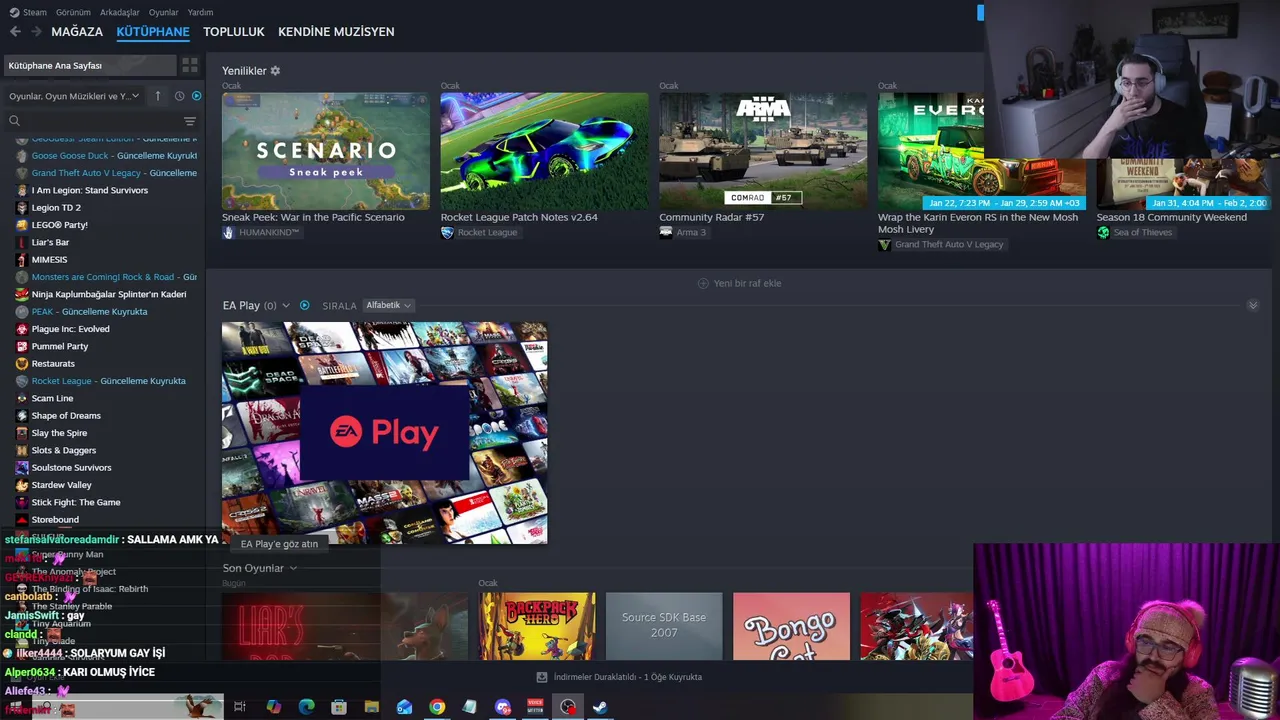
Task: Switch to MAĞAZA tab
Action: pos(77,32)
